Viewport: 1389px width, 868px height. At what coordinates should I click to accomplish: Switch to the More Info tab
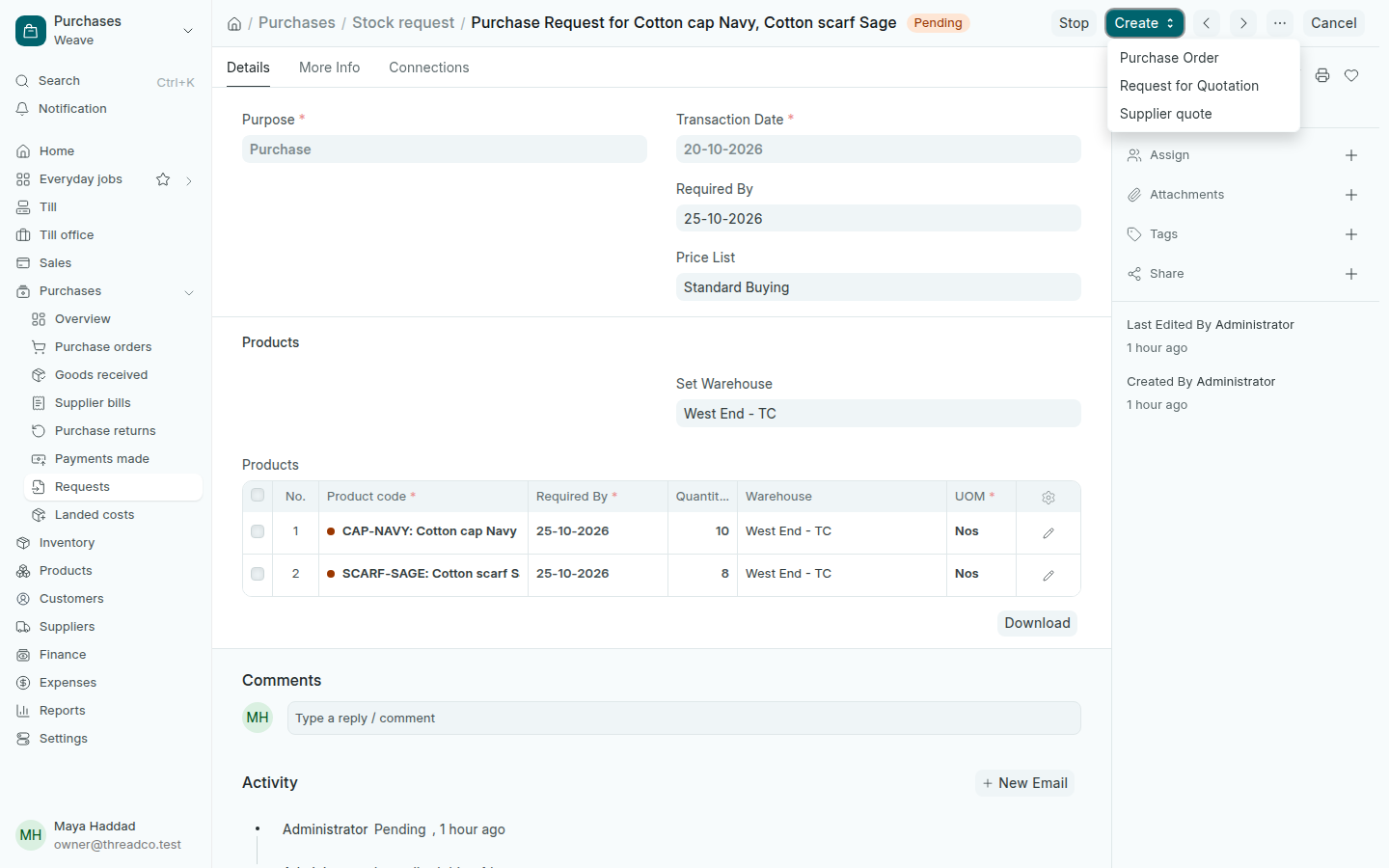click(329, 68)
